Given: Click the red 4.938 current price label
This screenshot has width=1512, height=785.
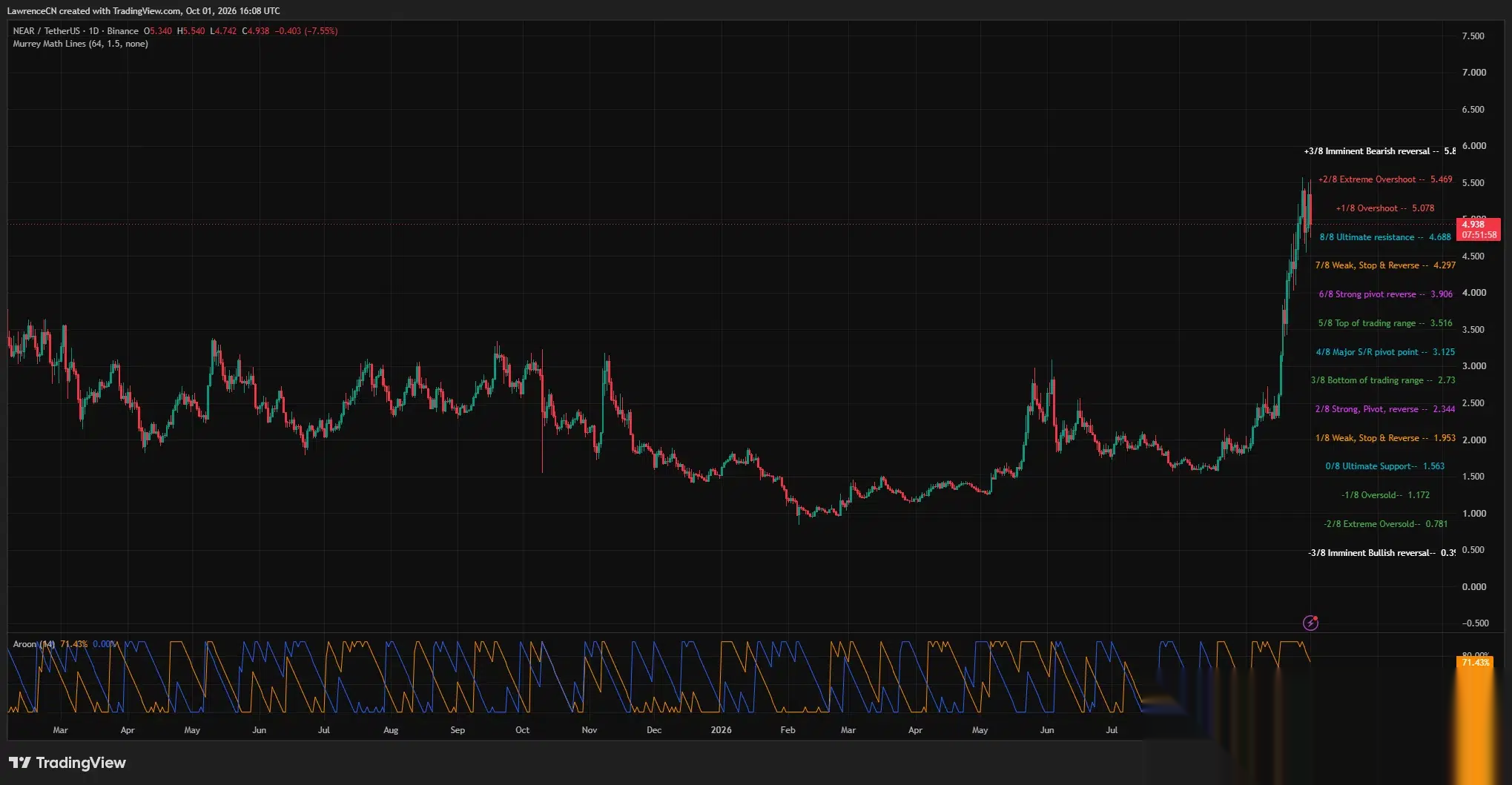Looking at the screenshot, I should (1479, 229).
